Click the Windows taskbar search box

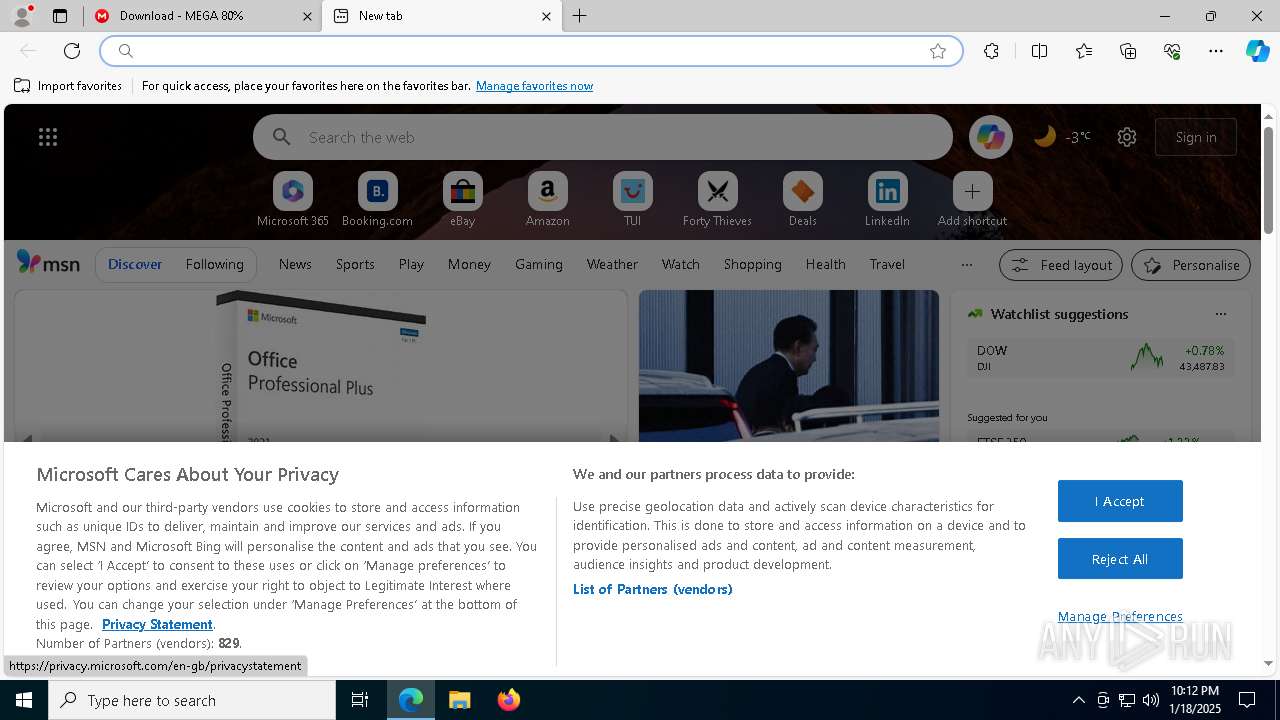click(192, 700)
